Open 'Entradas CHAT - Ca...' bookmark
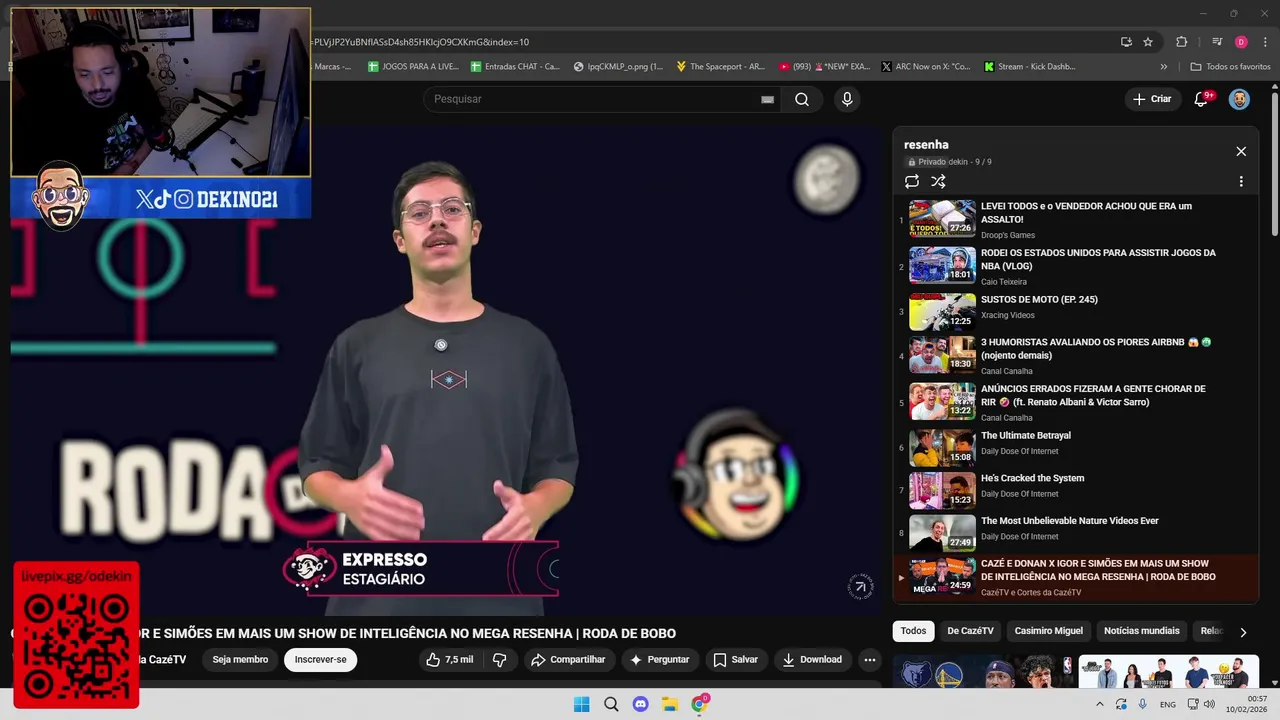 (x=513, y=67)
